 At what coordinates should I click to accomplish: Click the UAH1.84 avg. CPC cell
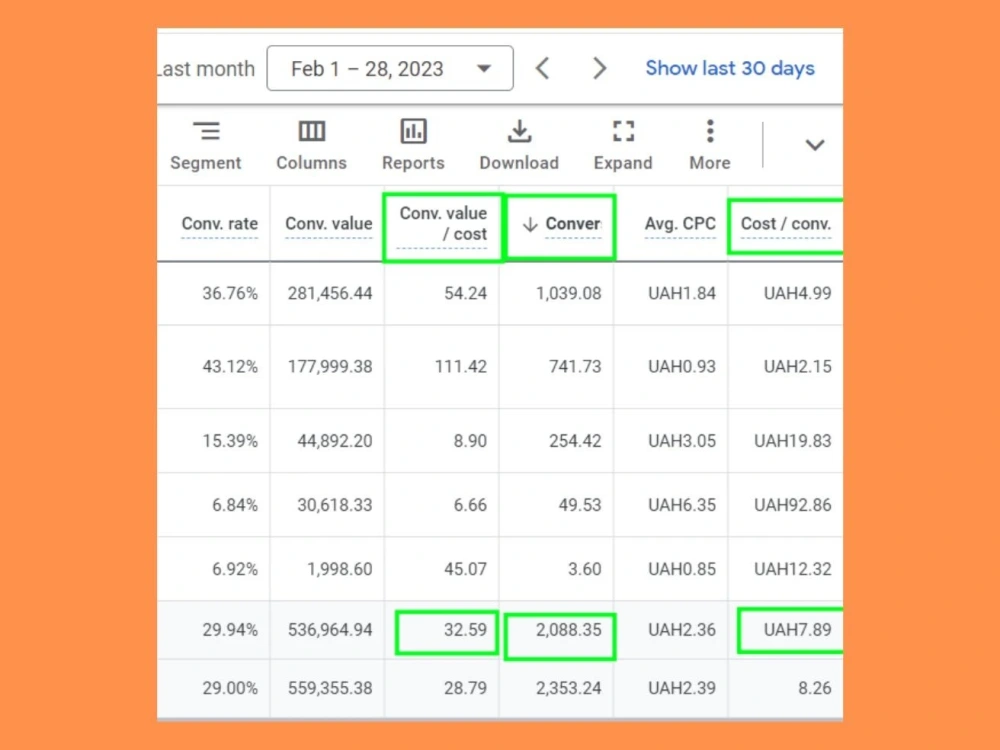point(682,293)
